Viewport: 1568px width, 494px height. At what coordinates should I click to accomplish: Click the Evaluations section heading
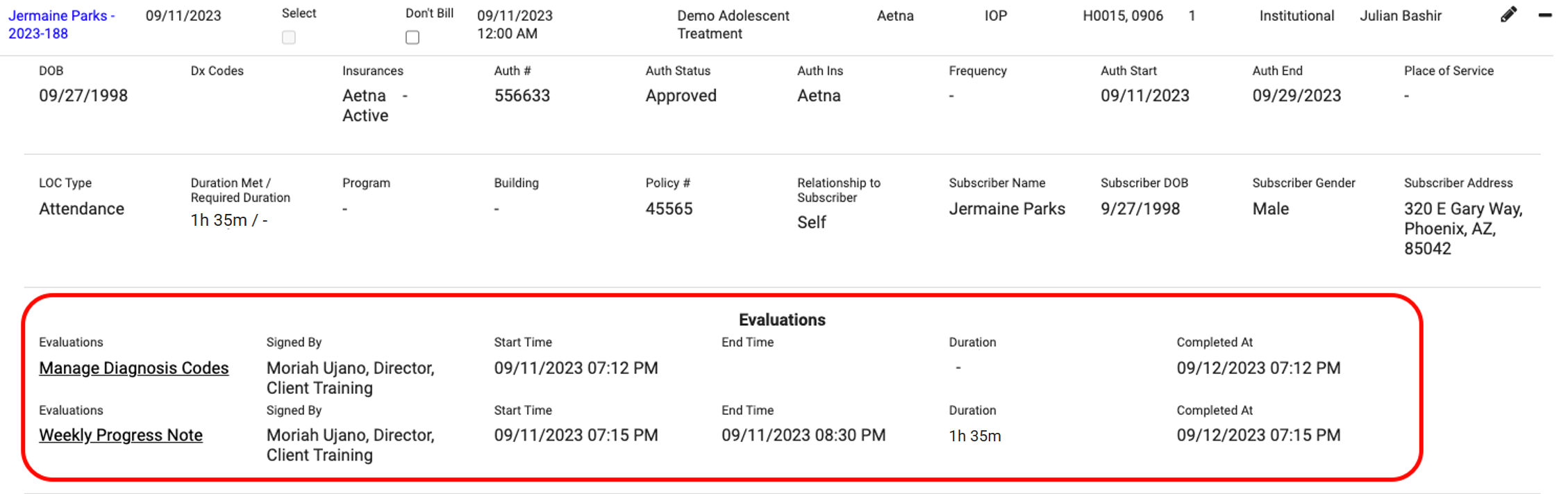(x=782, y=320)
